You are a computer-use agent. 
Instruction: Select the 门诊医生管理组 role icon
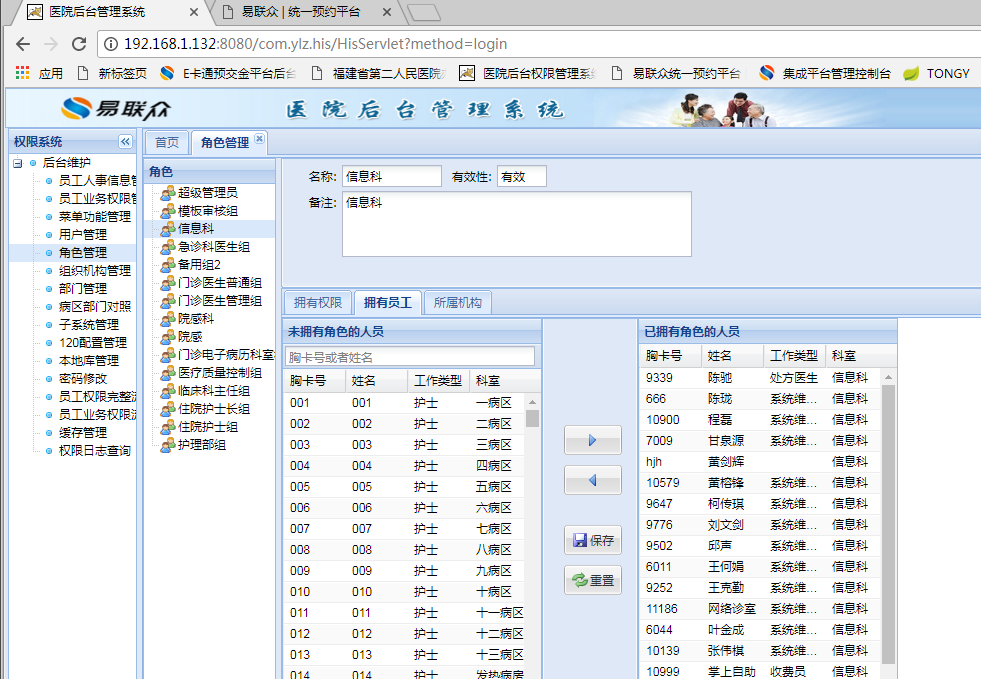pyautogui.click(x=168, y=301)
